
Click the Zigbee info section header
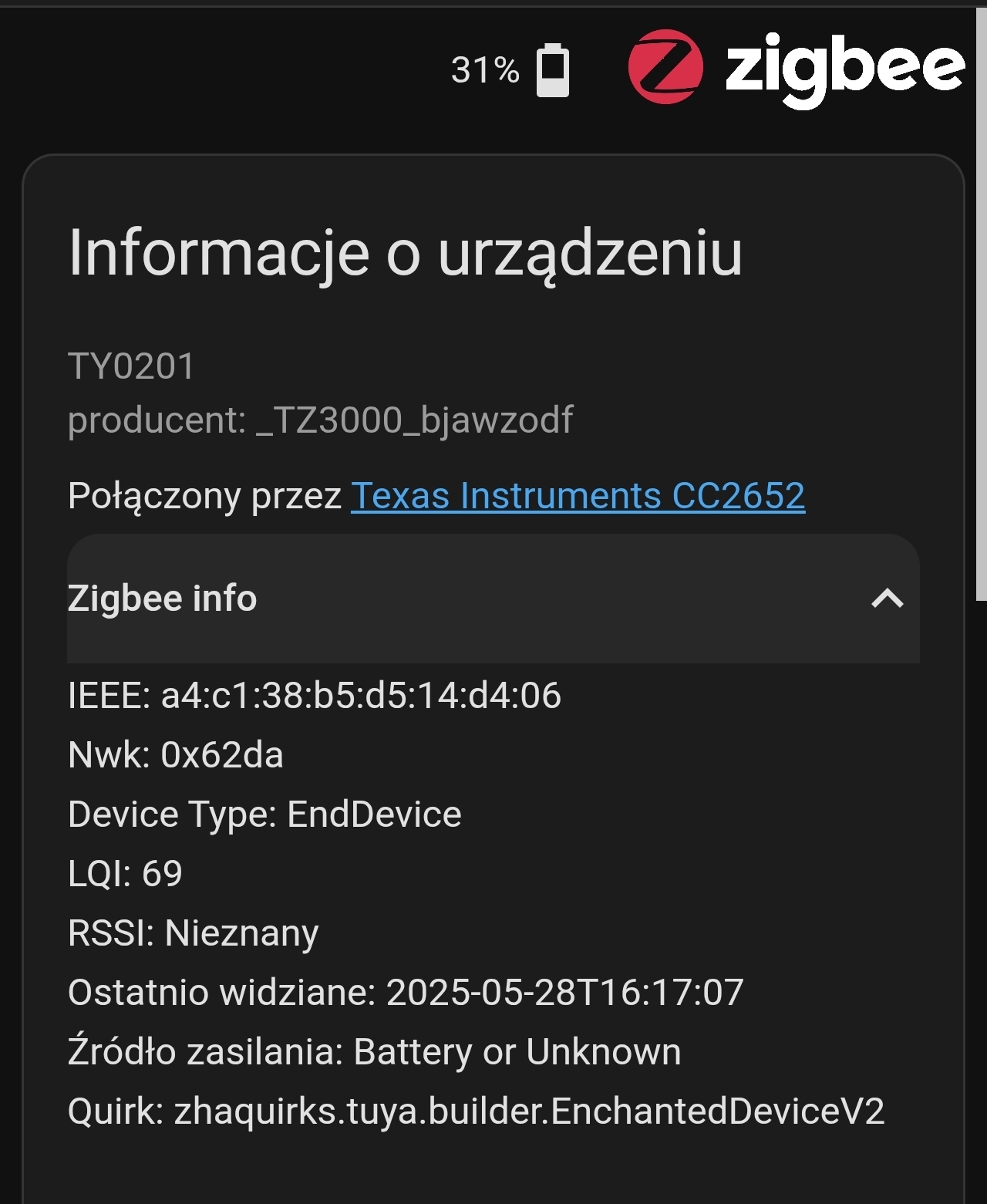pos(162,599)
